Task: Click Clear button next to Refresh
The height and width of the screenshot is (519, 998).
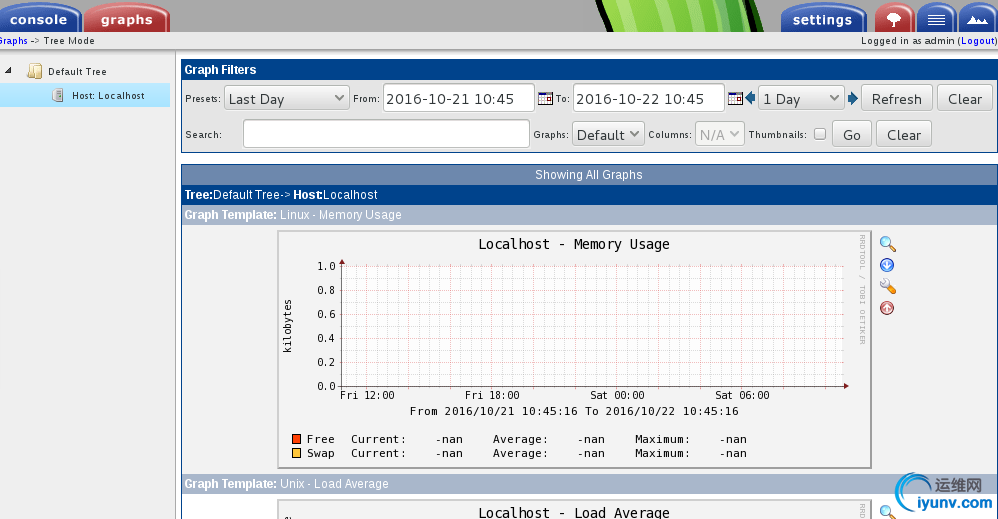Action: click(x=965, y=99)
